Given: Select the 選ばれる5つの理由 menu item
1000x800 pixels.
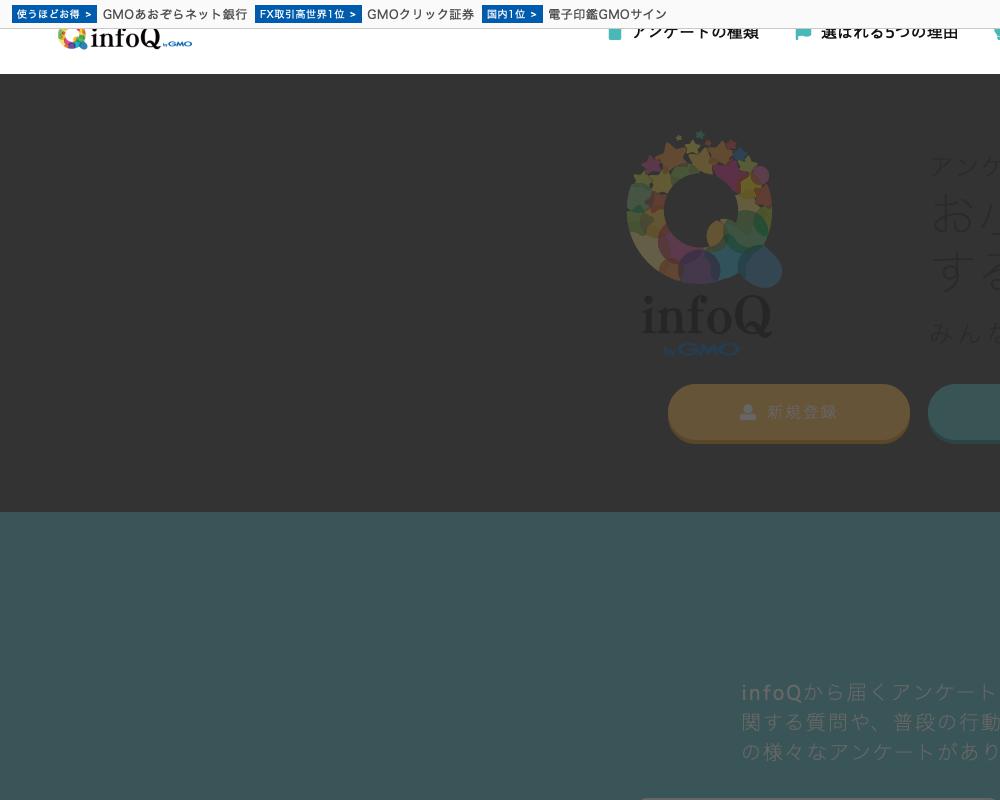Looking at the screenshot, I should tap(889, 31).
